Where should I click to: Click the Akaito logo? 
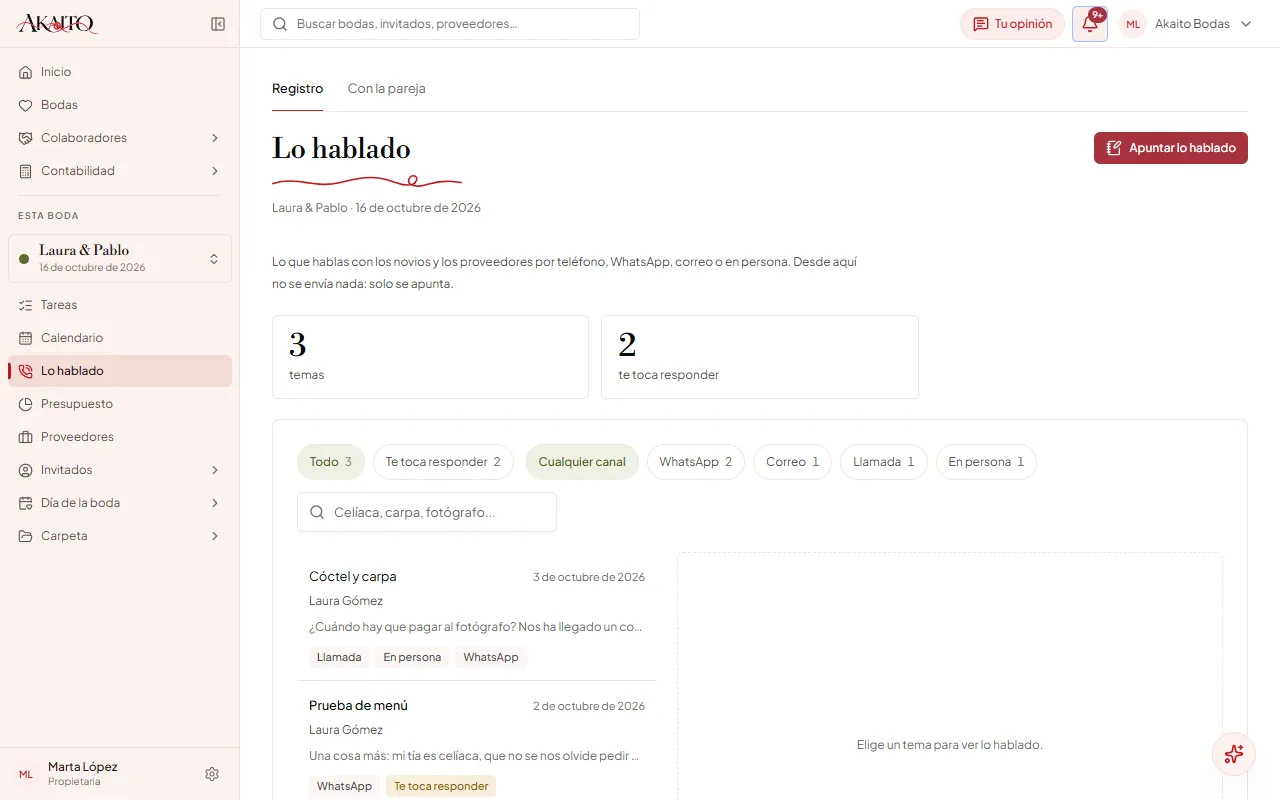point(57,24)
